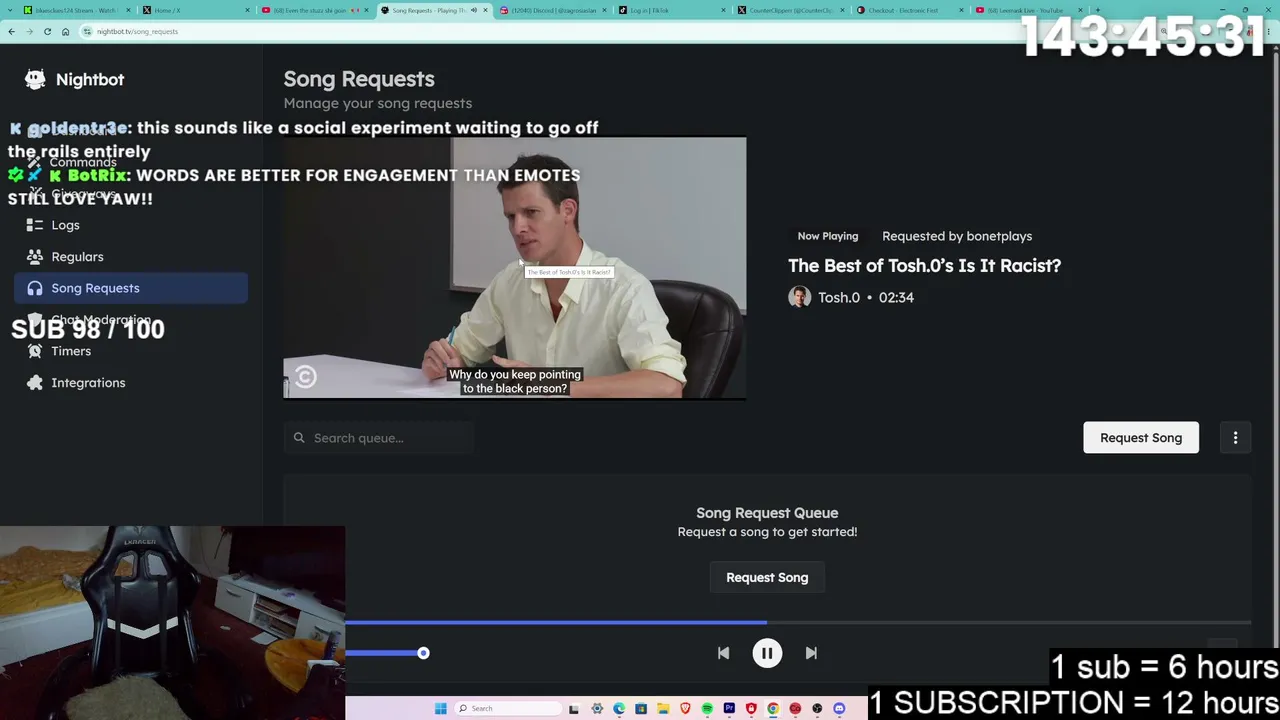Open Logs in the Nightbot sidebar
This screenshot has height=720, width=1280.
point(131,225)
